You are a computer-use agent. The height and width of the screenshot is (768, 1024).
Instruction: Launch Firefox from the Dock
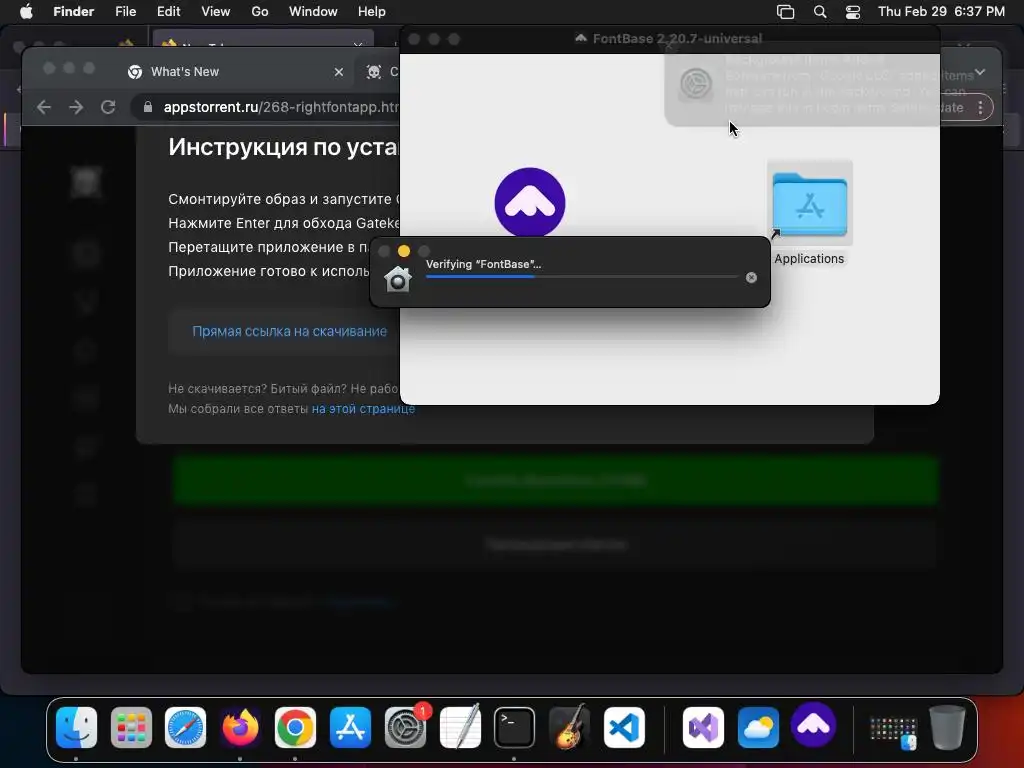click(x=240, y=727)
